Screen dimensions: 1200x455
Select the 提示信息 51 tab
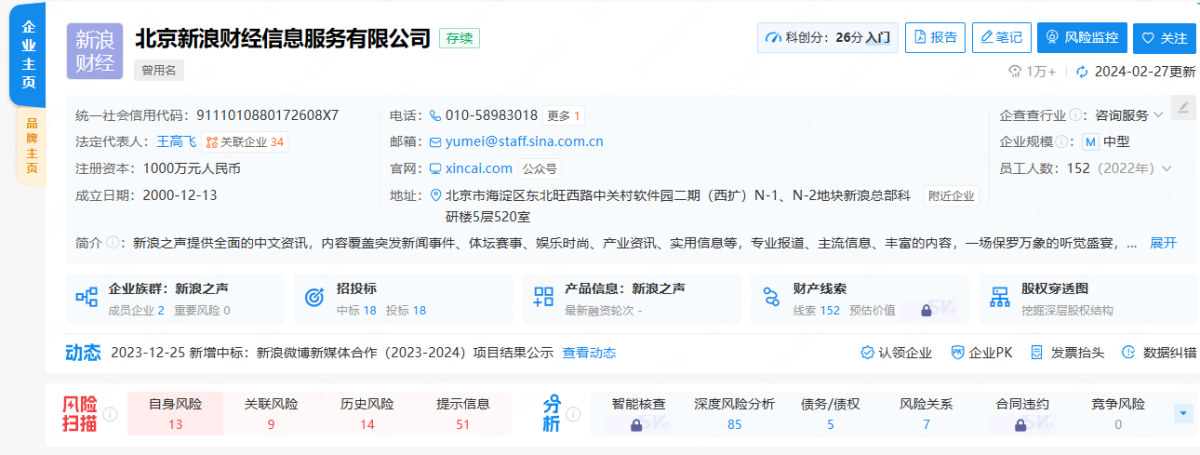463,414
